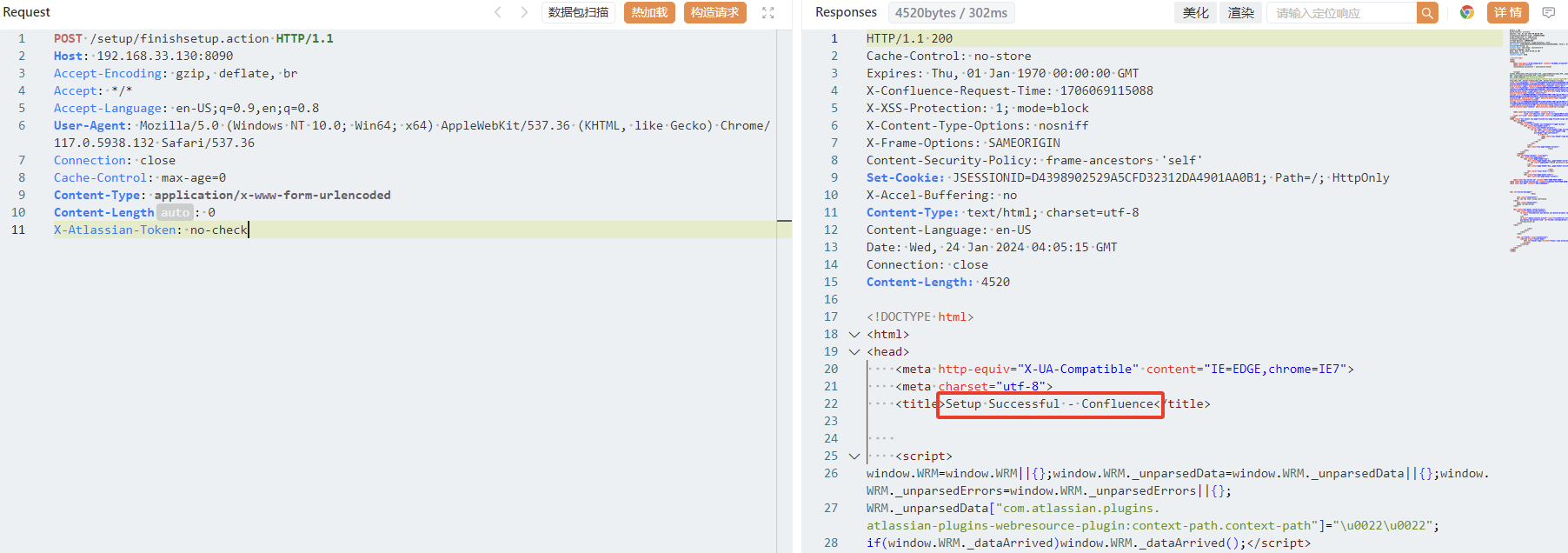This screenshot has width=1568, height=553.
Task: Open response in Chrome browser icon
Action: 1467,12
